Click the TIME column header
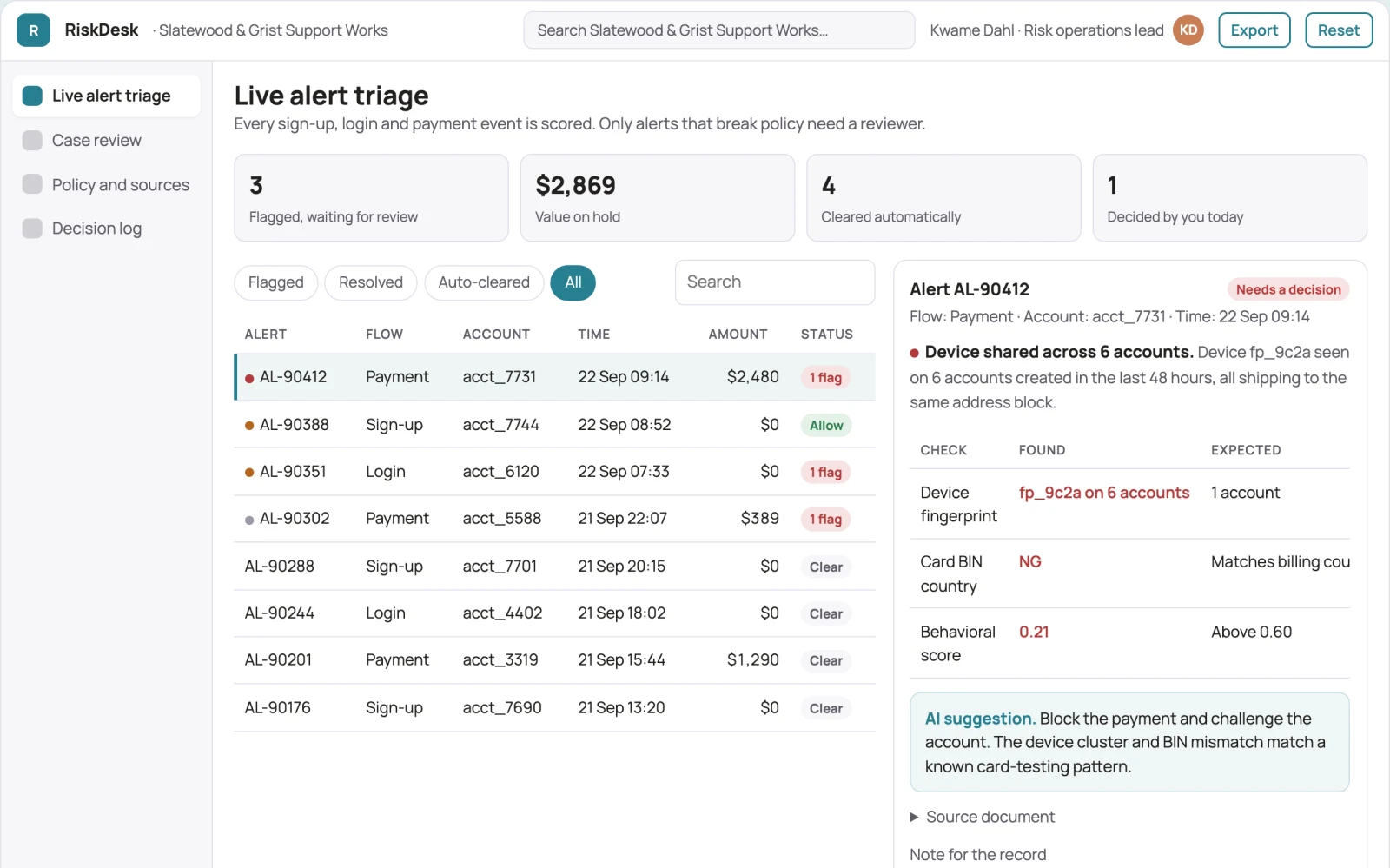The height and width of the screenshot is (868, 1390). click(594, 335)
